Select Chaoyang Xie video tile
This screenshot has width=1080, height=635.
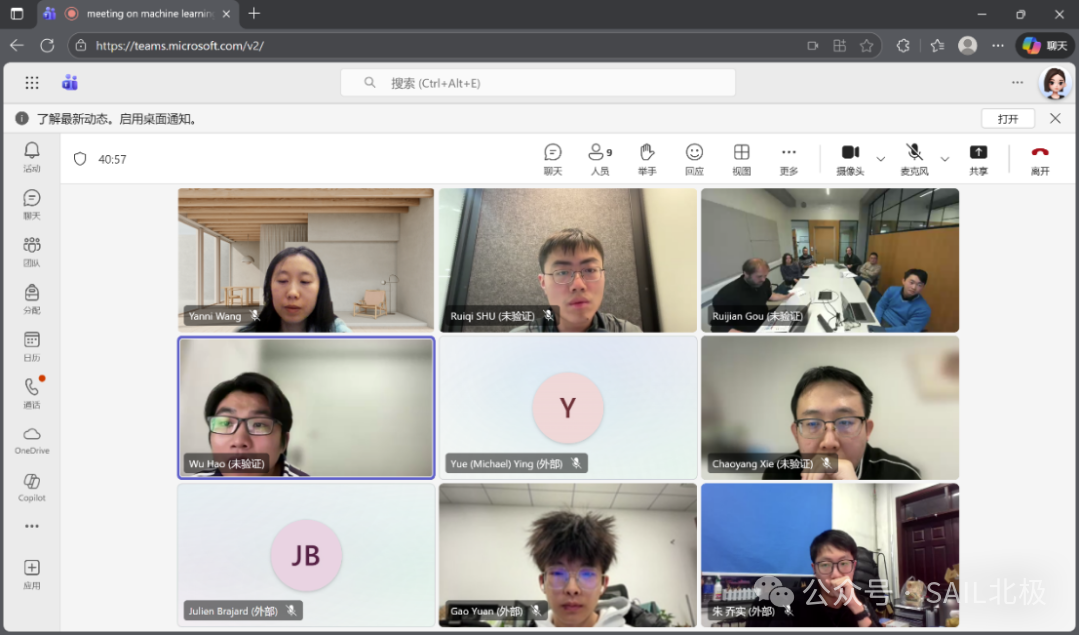829,408
